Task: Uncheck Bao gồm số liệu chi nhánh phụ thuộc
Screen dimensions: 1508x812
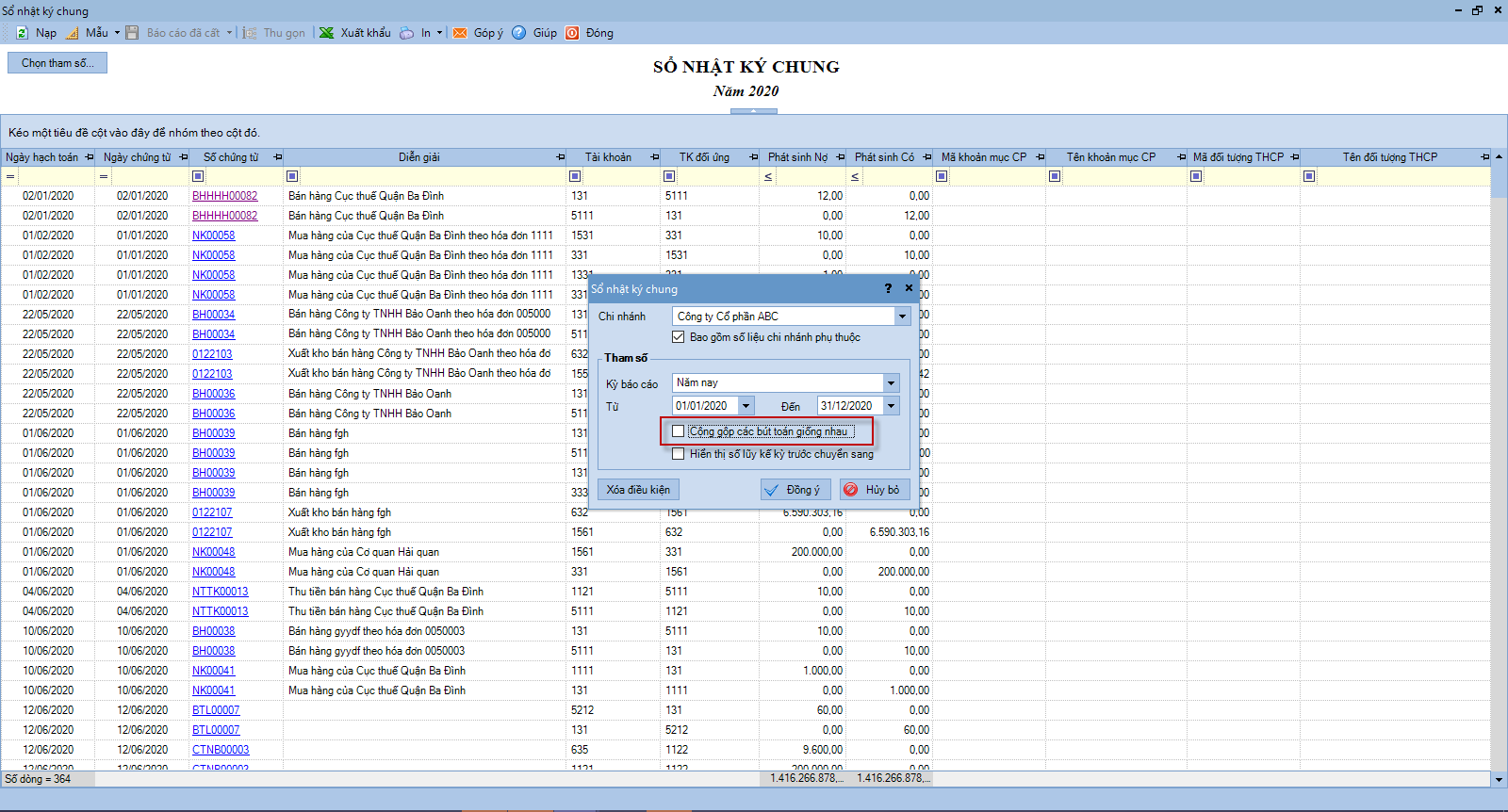Action: pos(679,337)
